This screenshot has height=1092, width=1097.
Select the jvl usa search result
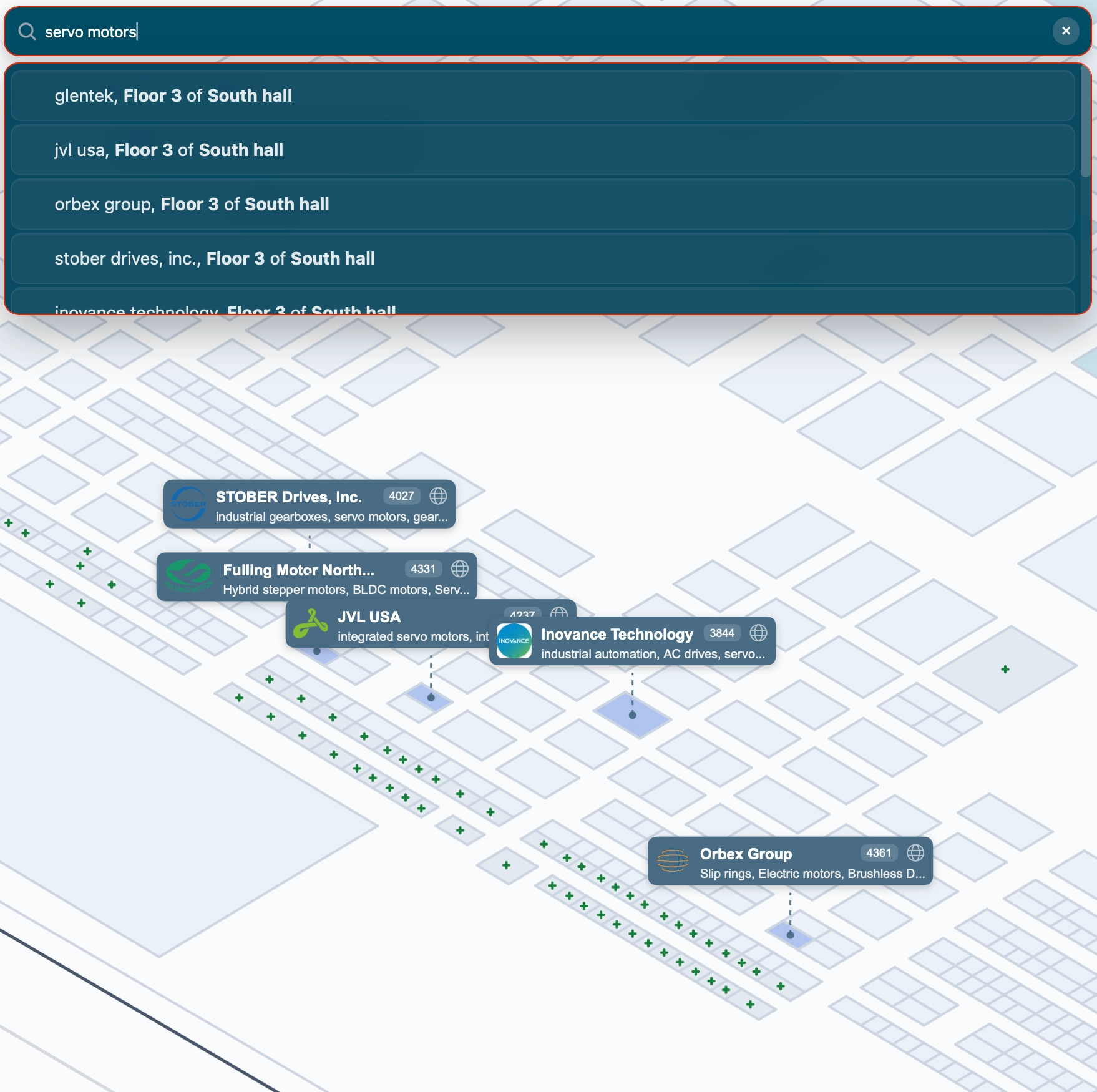(542, 150)
